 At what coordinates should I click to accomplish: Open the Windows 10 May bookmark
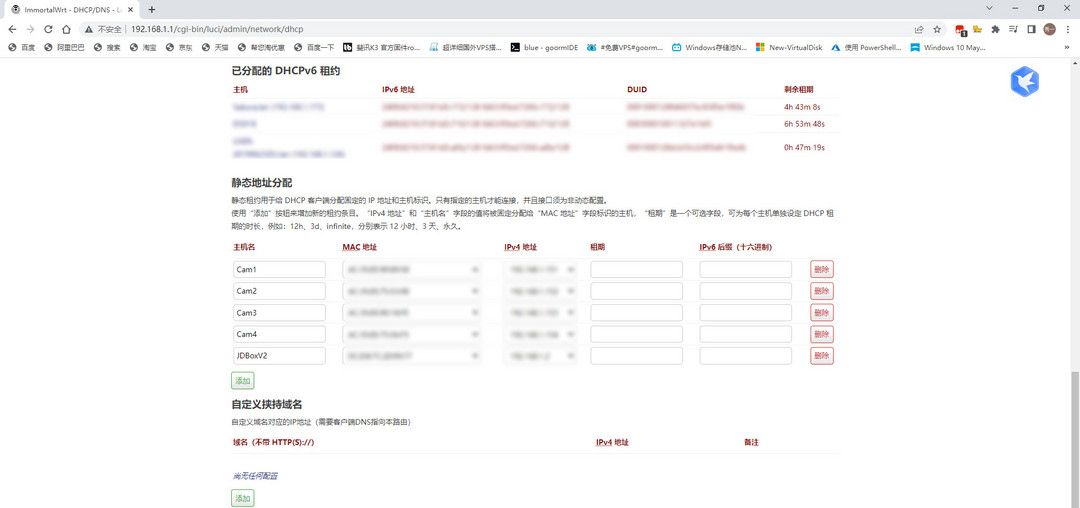[948, 47]
